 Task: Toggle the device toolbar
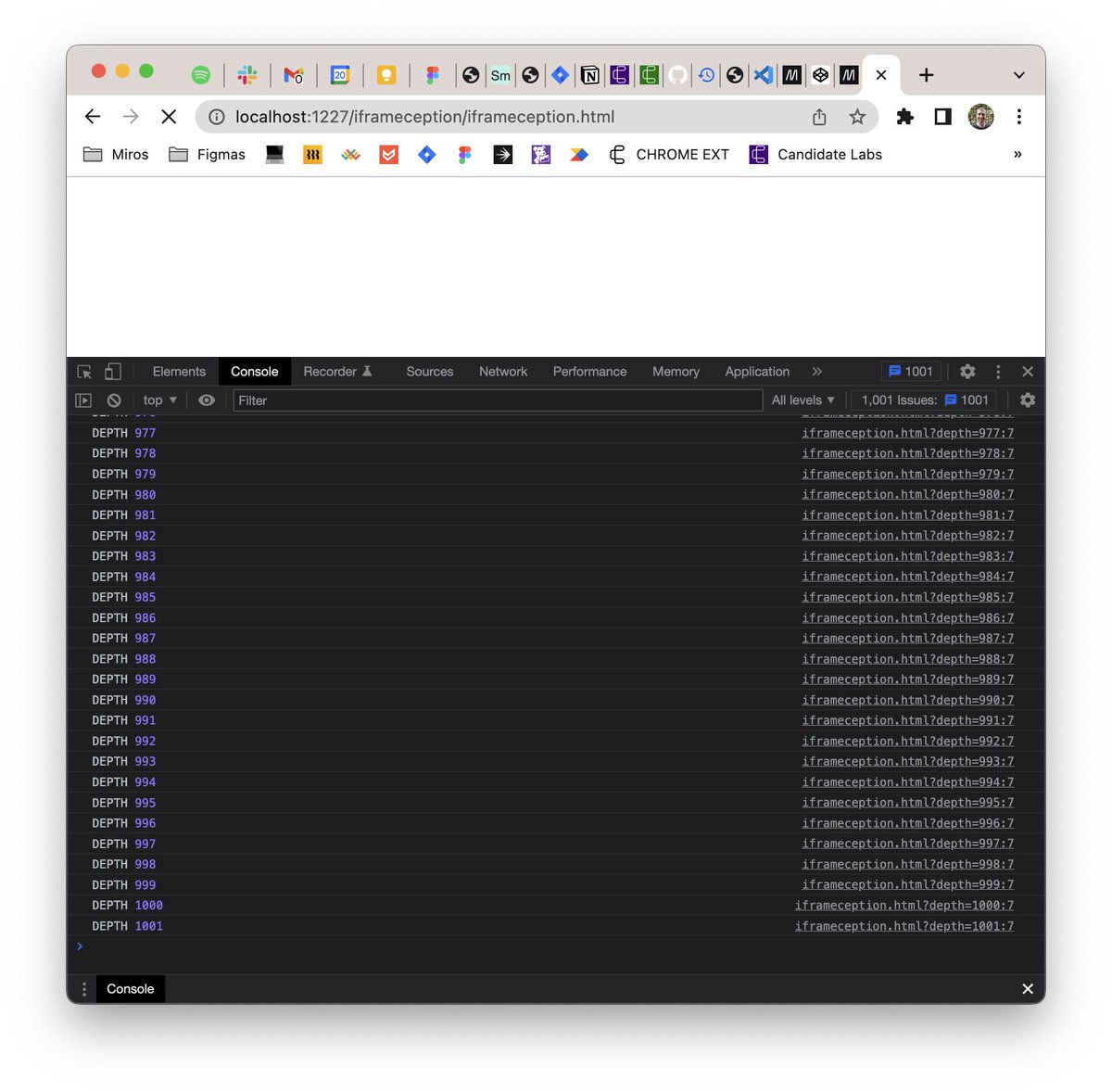coord(112,372)
